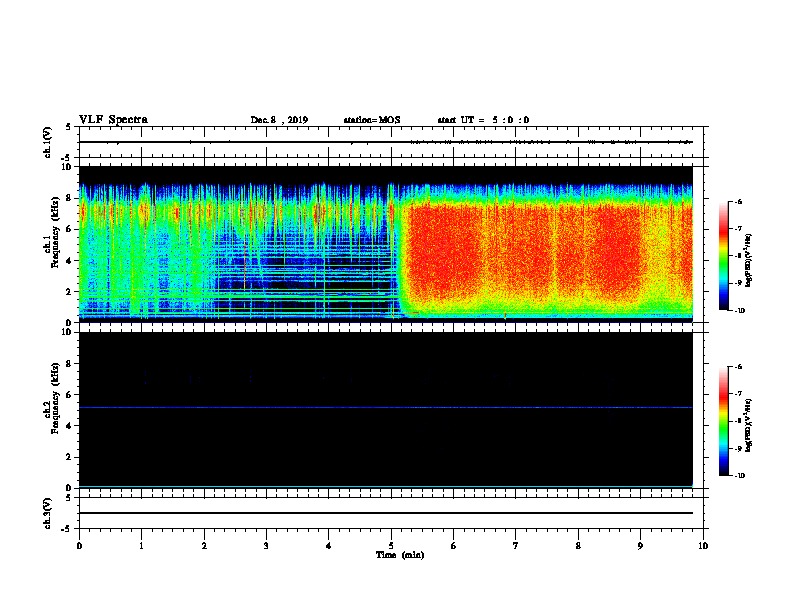Click time axis tick label "7"
Viewport: 792px width, 612px height.
click(516, 546)
